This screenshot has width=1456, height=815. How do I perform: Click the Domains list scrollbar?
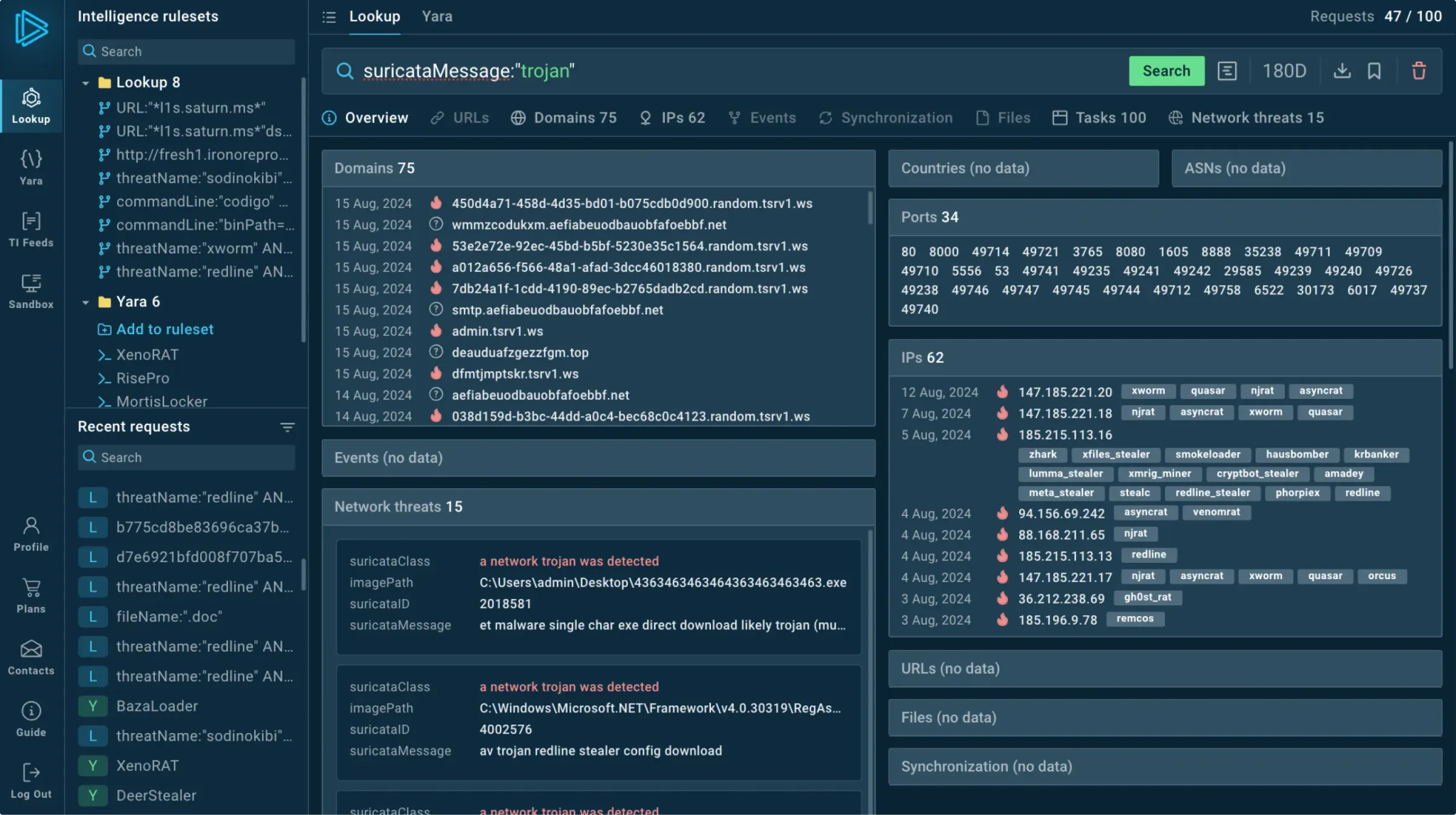pos(870,209)
